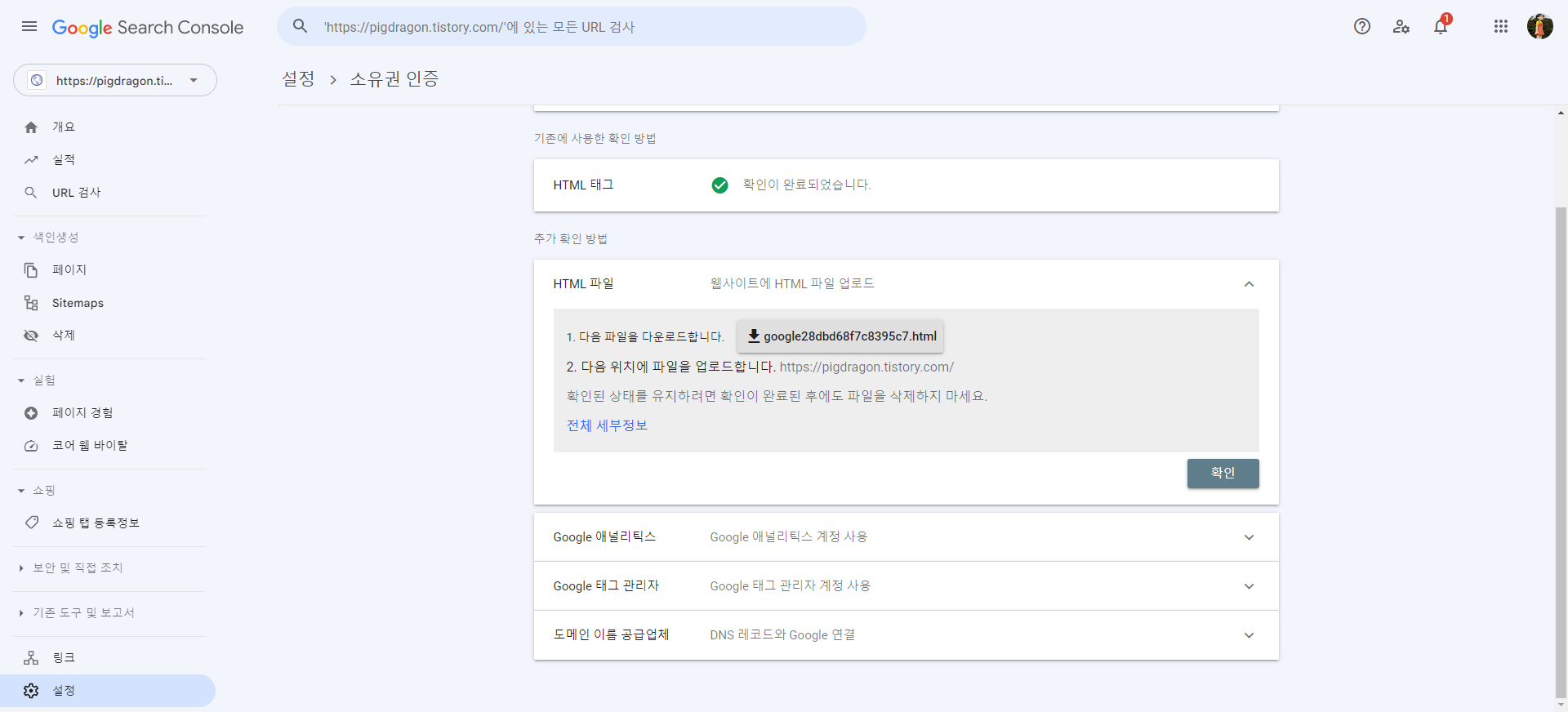Screen dimensions: 1568x712
Task: Click the plus circle icon beside 페이지 경험
Action: coord(31,413)
